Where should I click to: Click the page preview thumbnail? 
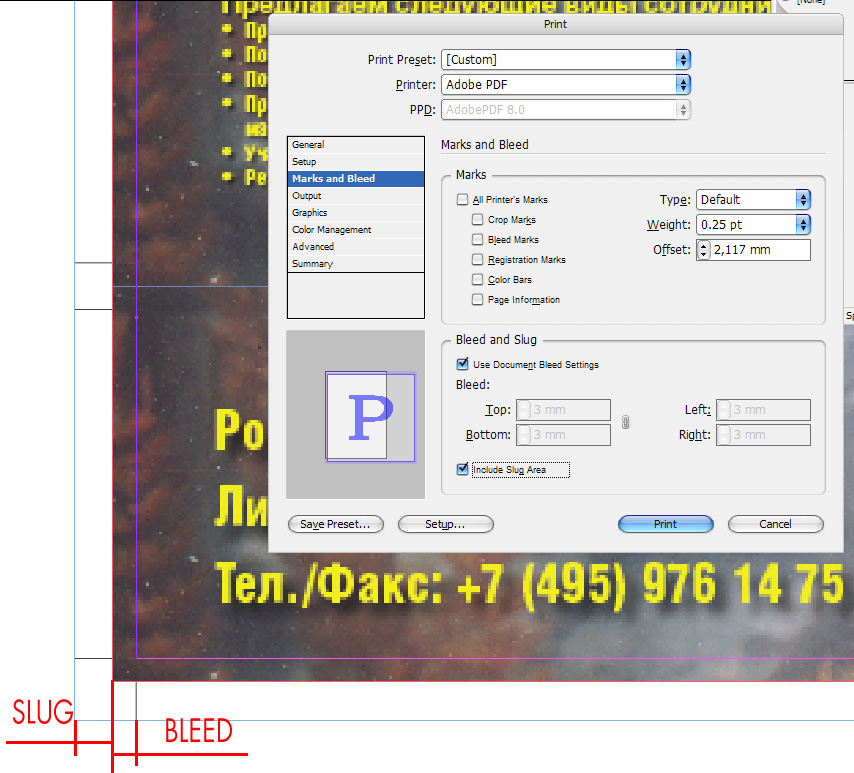356,415
